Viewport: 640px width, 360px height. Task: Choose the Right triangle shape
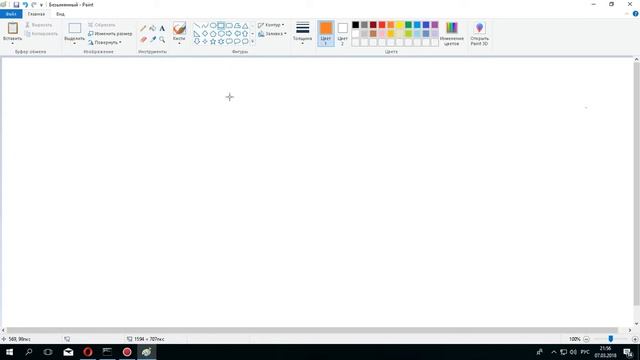point(197,34)
